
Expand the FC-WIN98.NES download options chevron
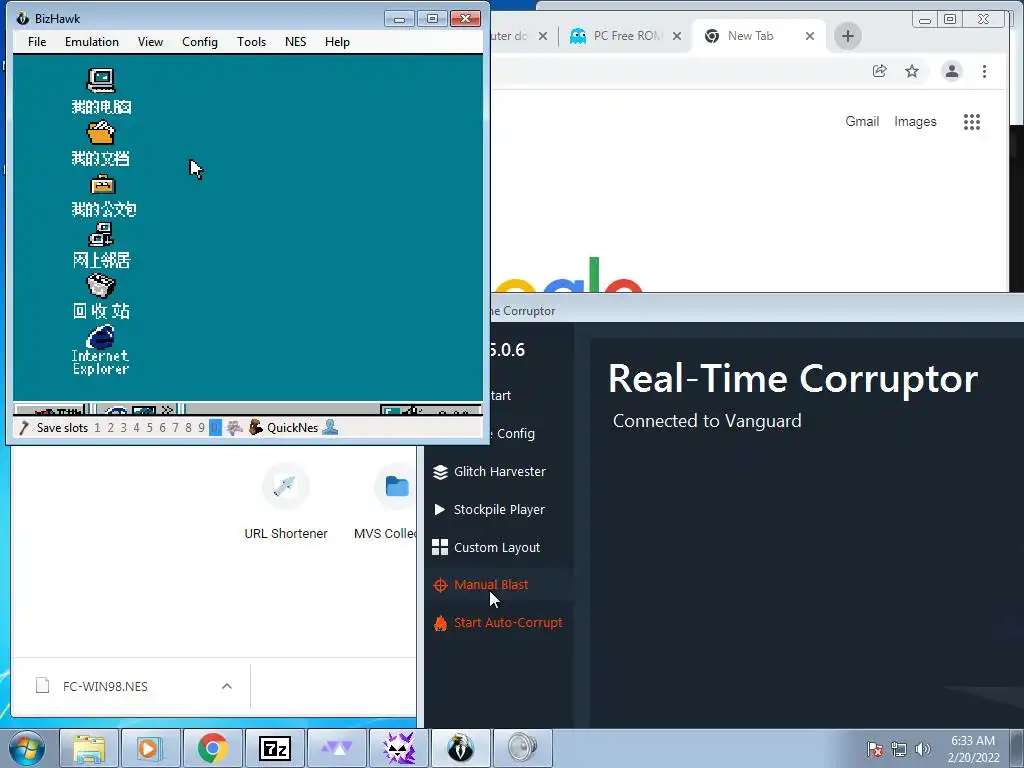[227, 686]
